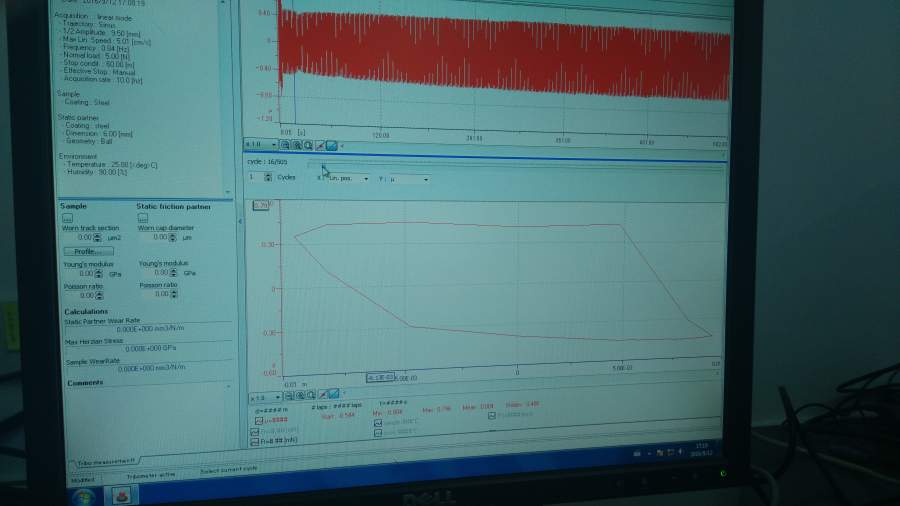
Task: Click the boxed X-axis value label under lower graph
Action: coord(381,377)
